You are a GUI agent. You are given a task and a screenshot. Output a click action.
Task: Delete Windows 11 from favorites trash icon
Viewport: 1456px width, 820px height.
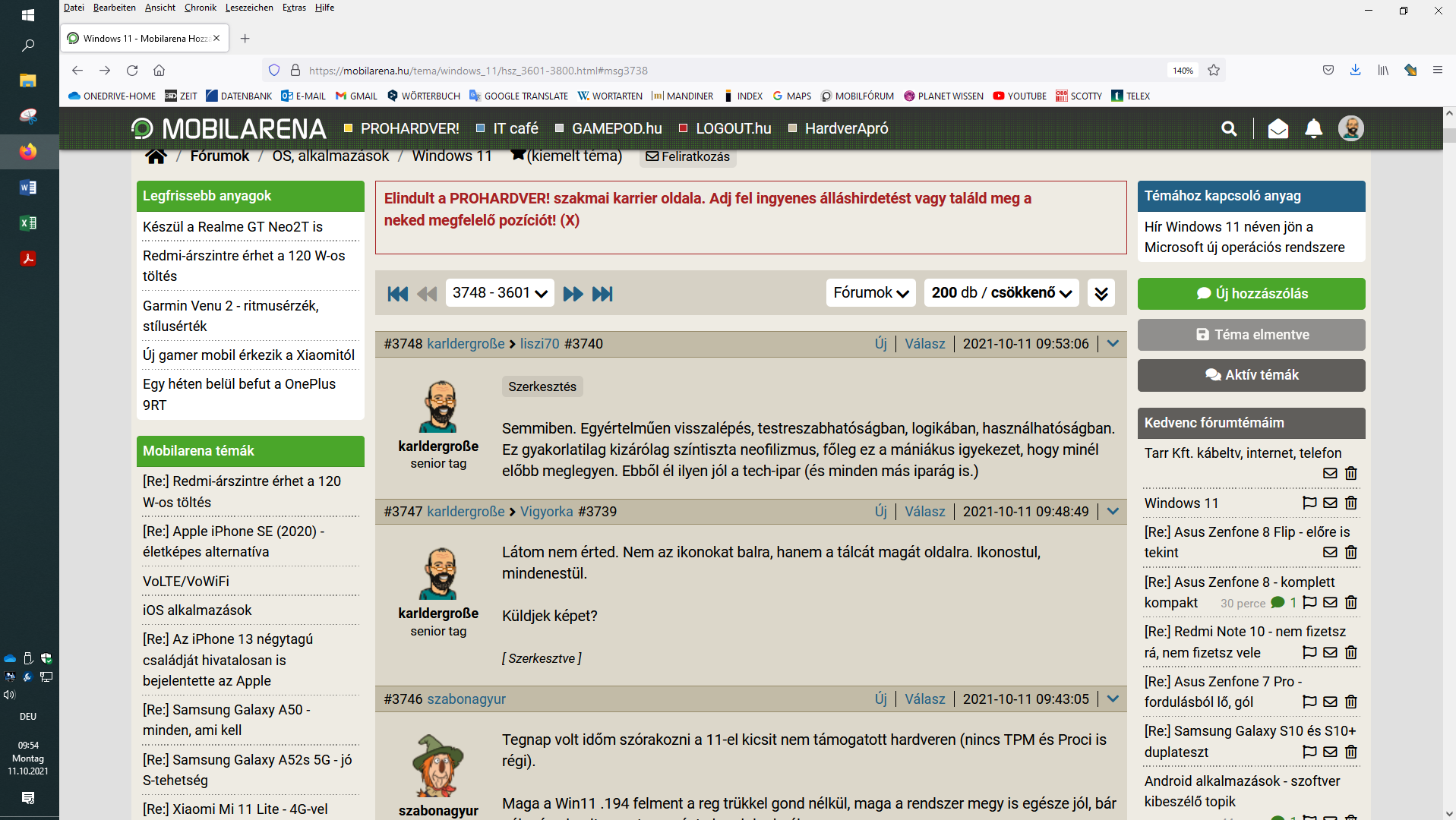1350,503
